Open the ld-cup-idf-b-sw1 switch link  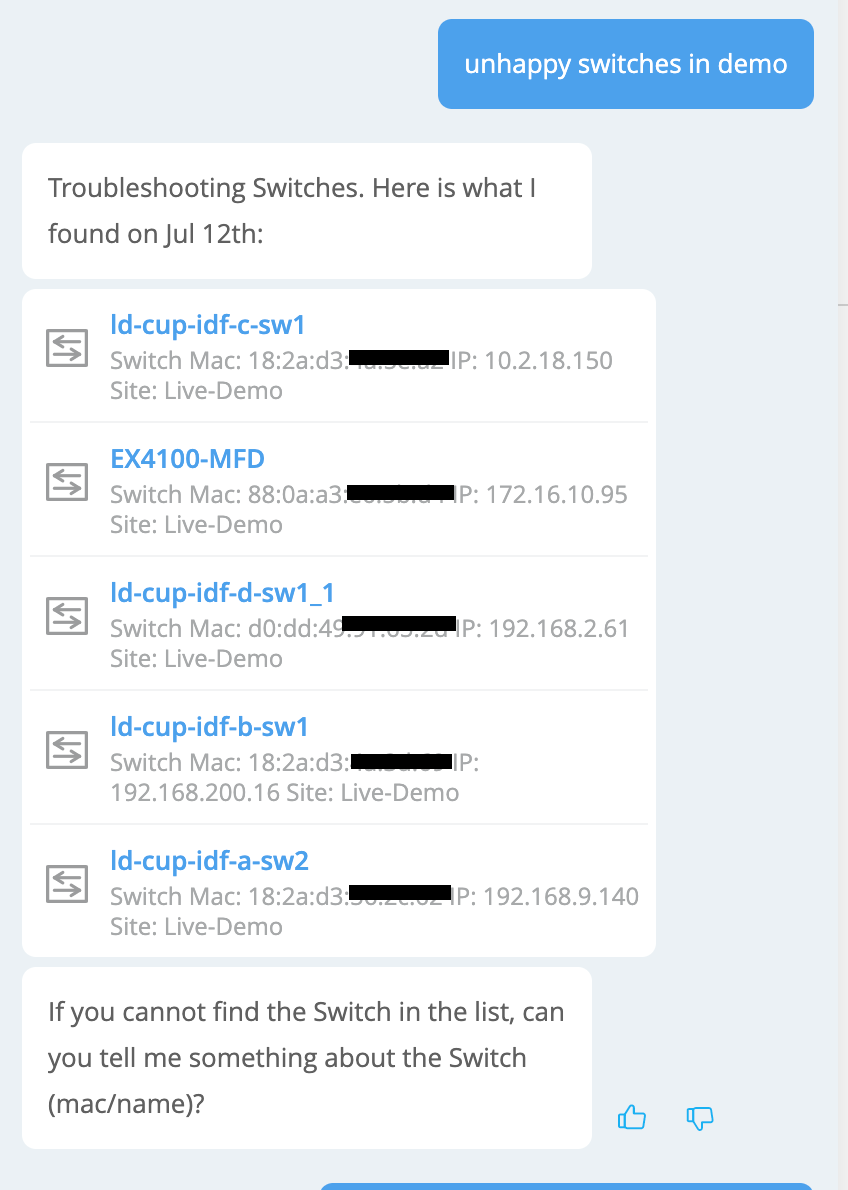(x=209, y=727)
